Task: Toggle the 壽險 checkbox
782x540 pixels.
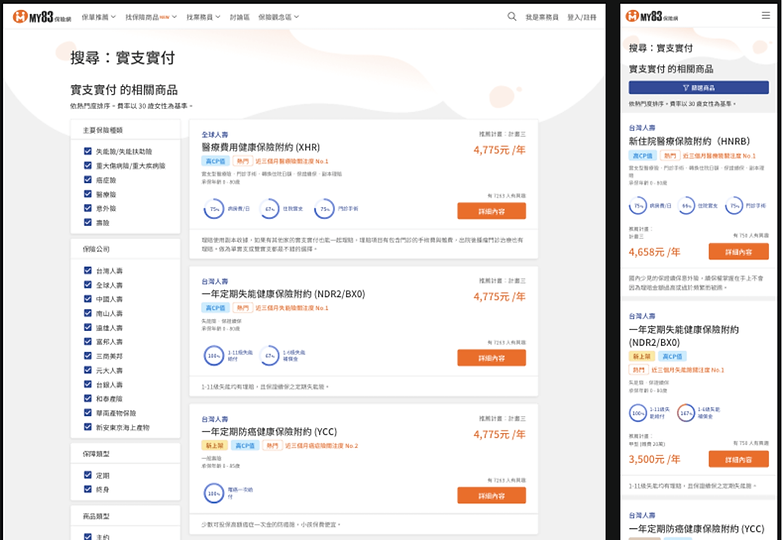Action: (88, 222)
